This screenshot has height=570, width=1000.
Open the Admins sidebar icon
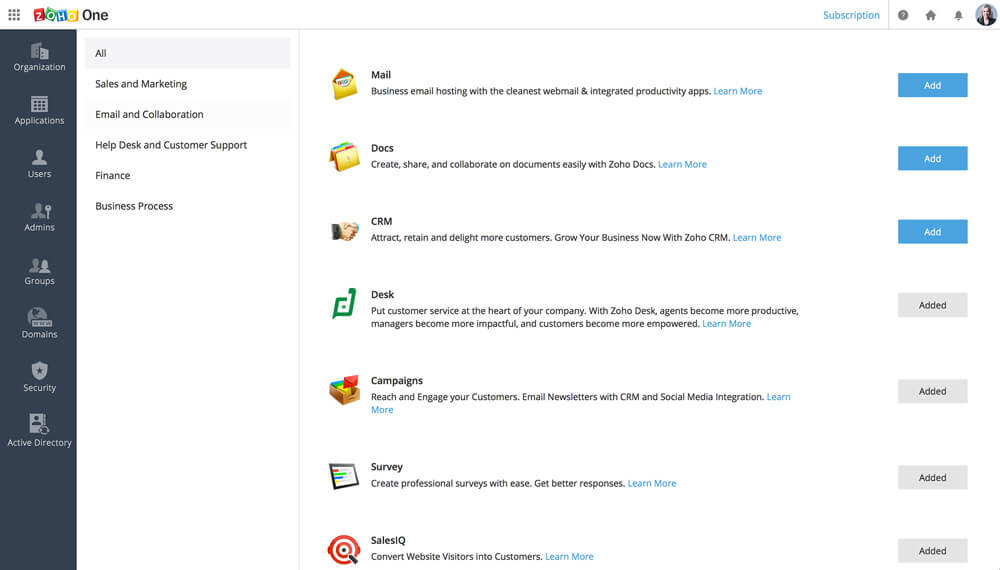pos(39,217)
